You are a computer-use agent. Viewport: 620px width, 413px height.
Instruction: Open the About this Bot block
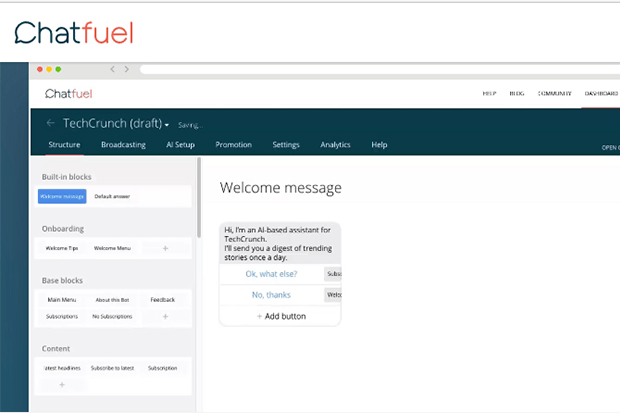click(x=112, y=300)
